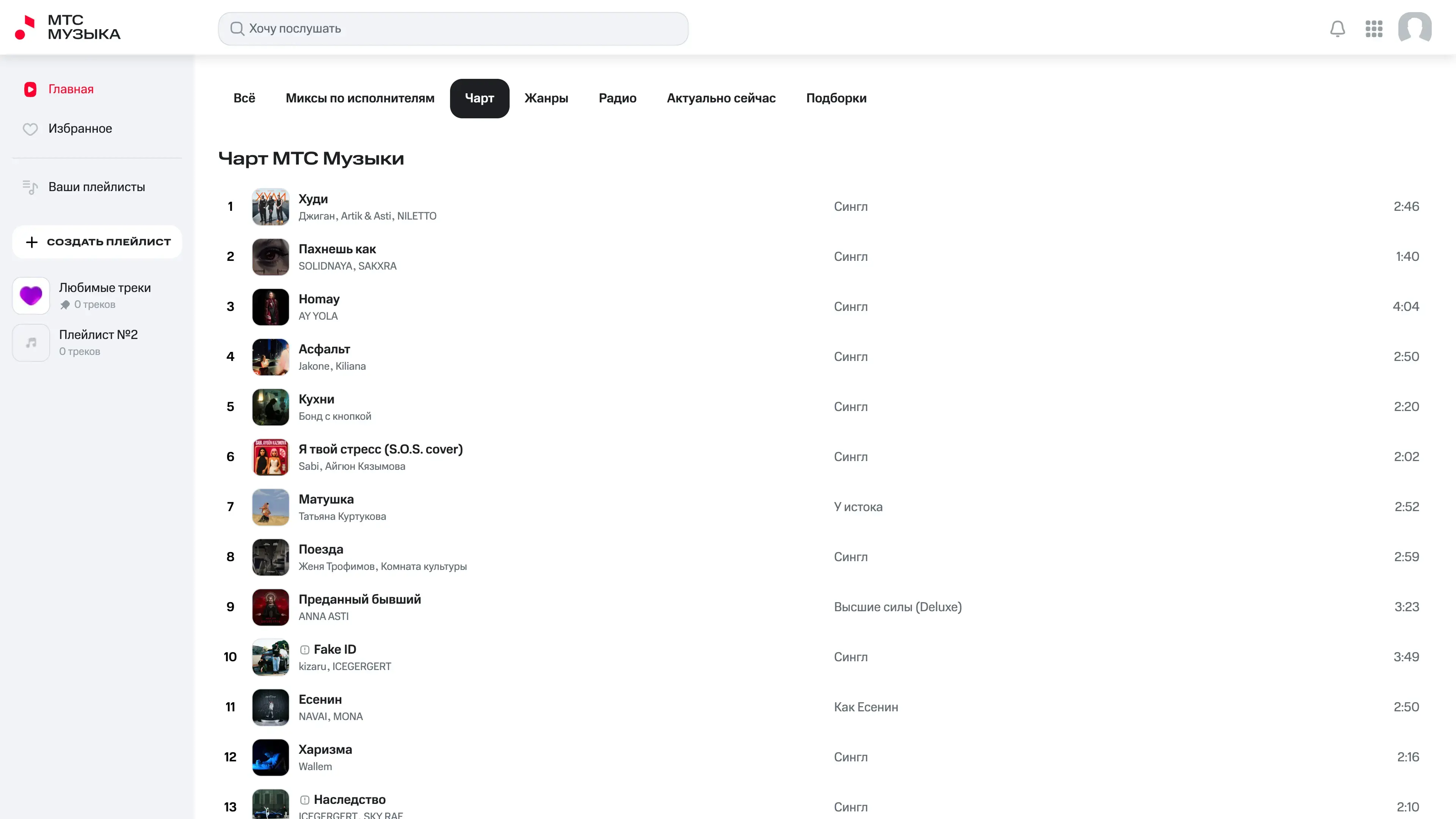
Task: Switch to the Жанры tab
Action: click(546, 98)
